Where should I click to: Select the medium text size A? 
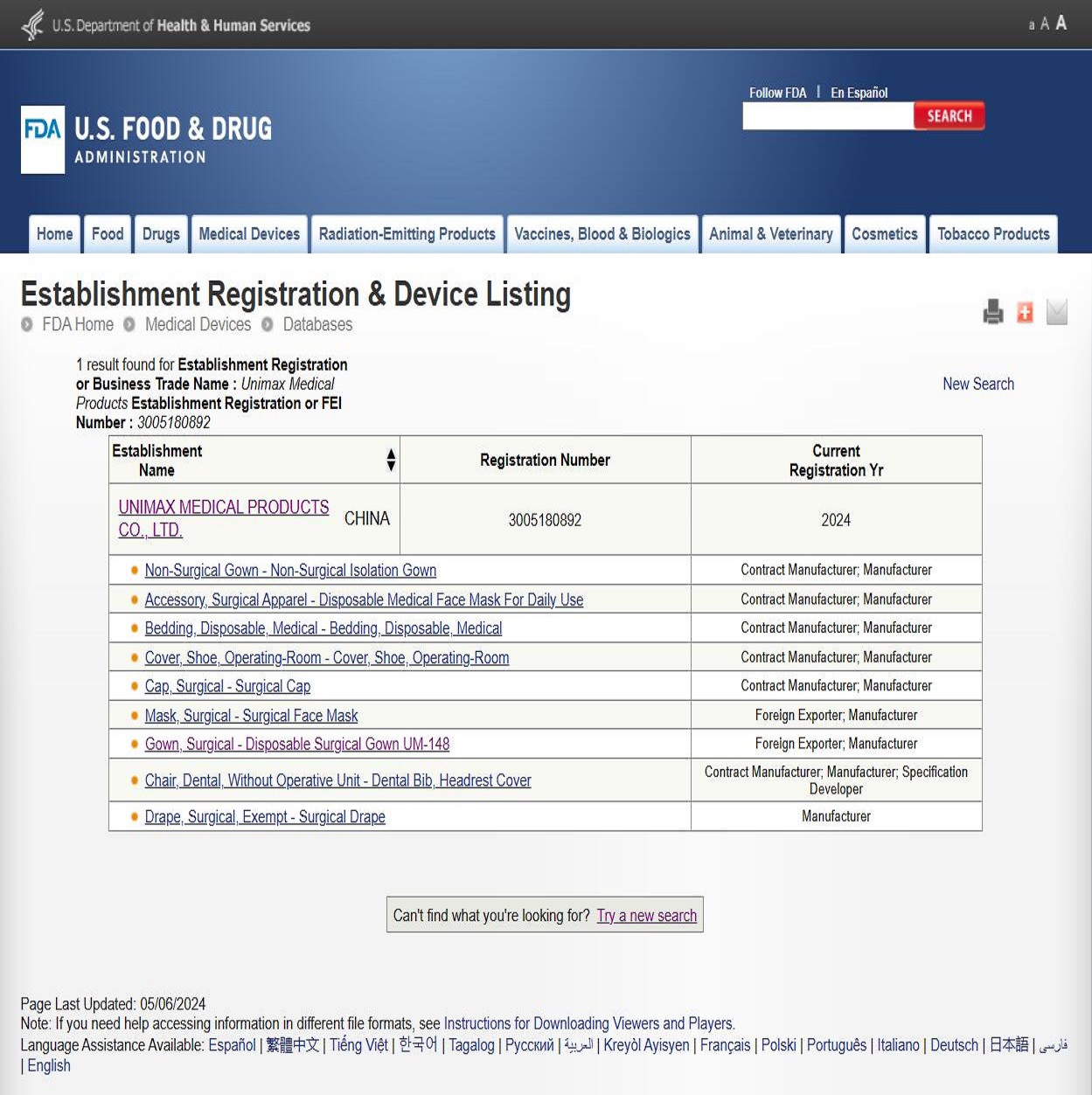click(x=1044, y=24)
